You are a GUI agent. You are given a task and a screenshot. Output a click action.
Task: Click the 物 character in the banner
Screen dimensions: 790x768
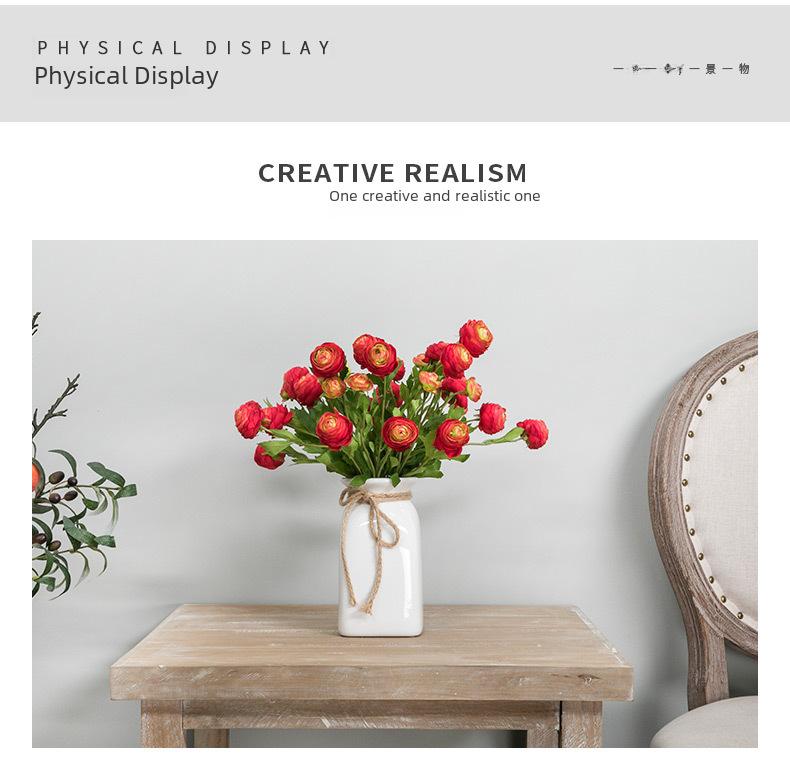coord(744,69)
